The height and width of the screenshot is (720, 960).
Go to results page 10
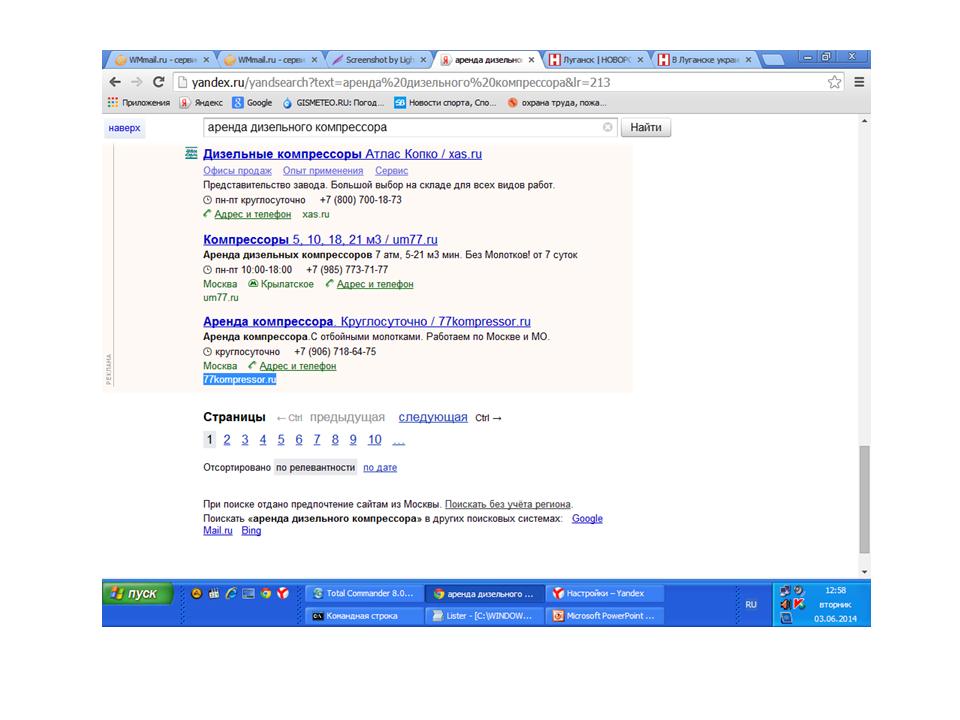pos(375,440)
